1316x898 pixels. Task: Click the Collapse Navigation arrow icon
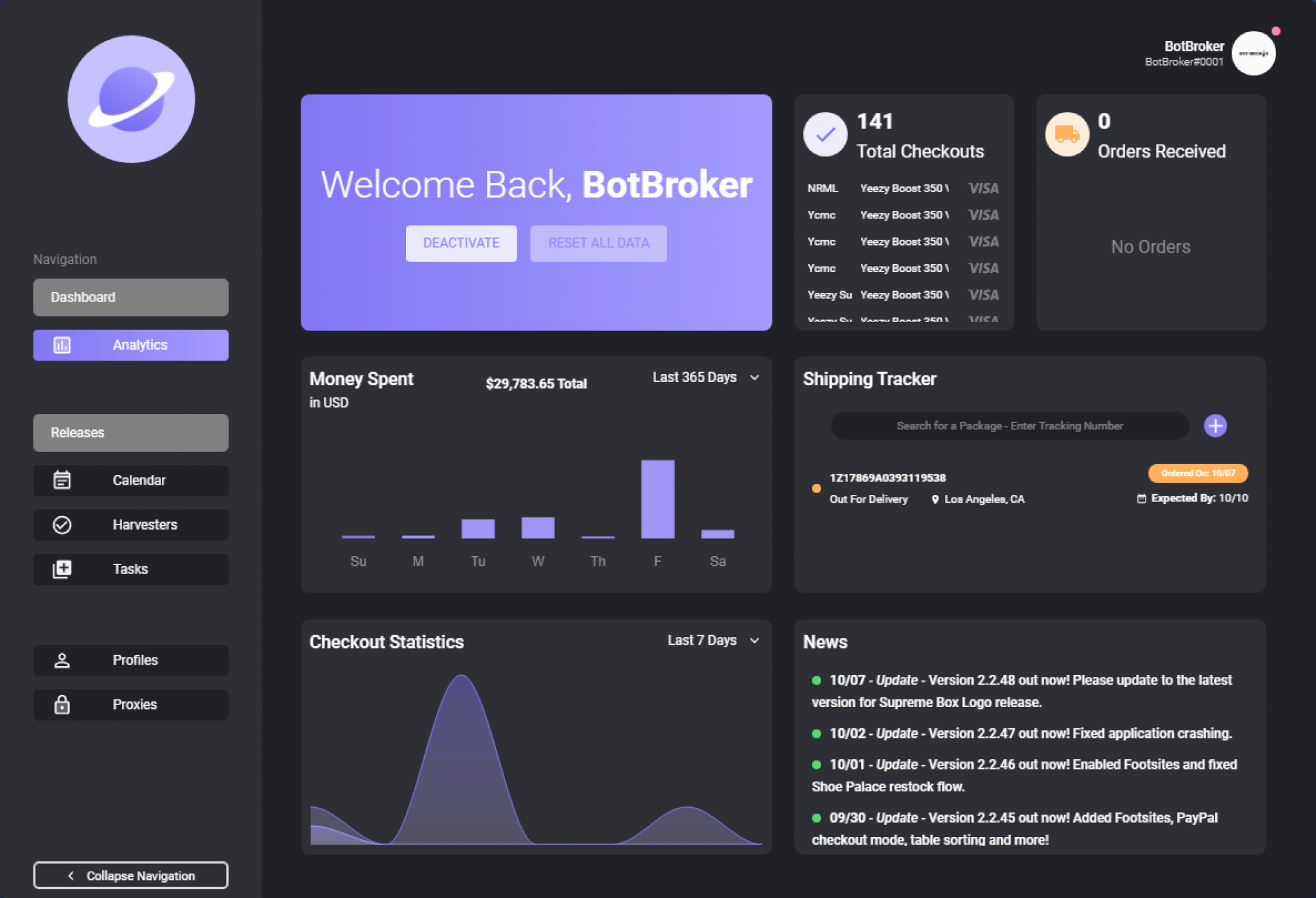click(71, 876)
